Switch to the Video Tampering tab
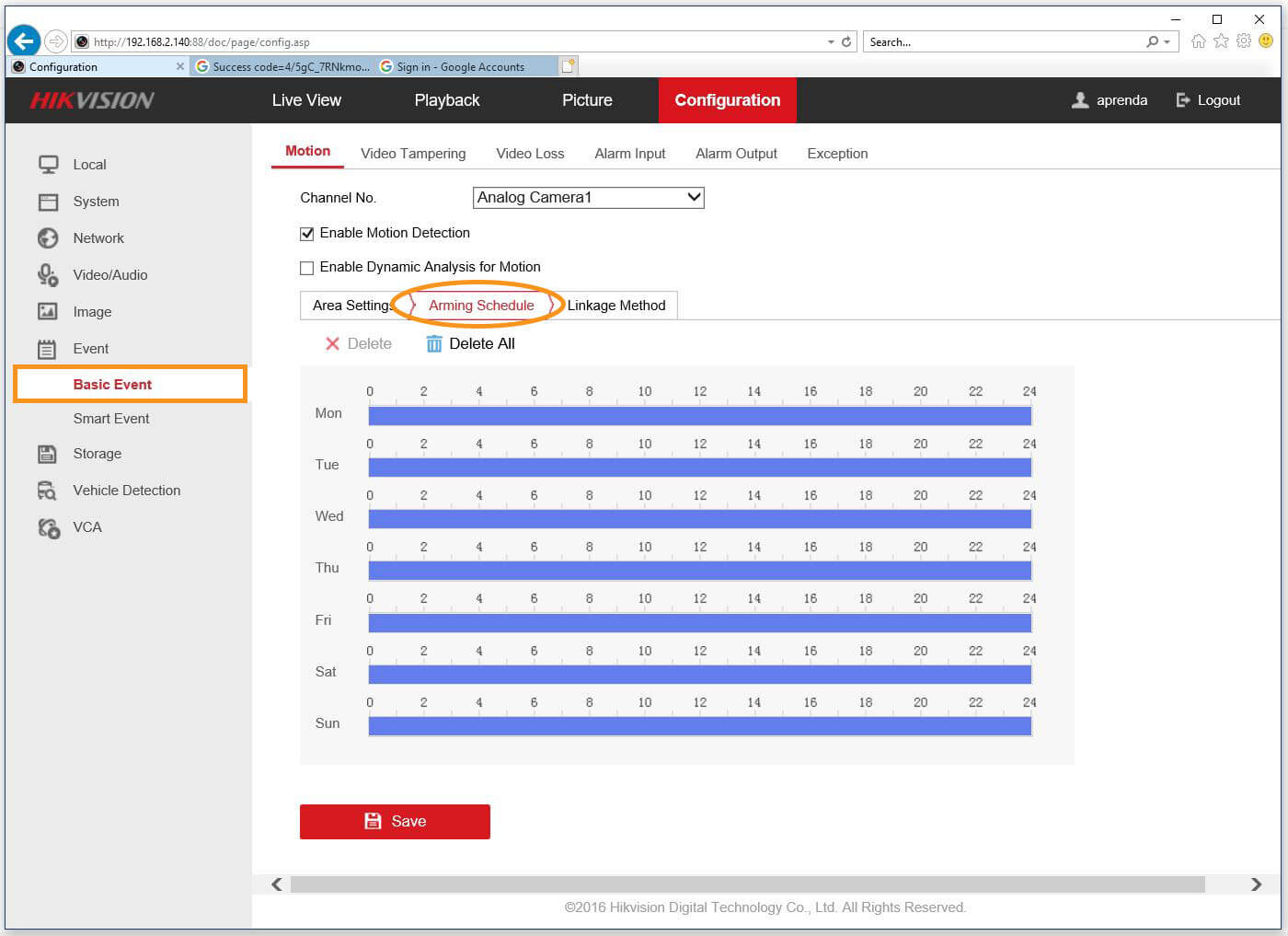This screenshot has height=936, width=1288. [413, 154]
